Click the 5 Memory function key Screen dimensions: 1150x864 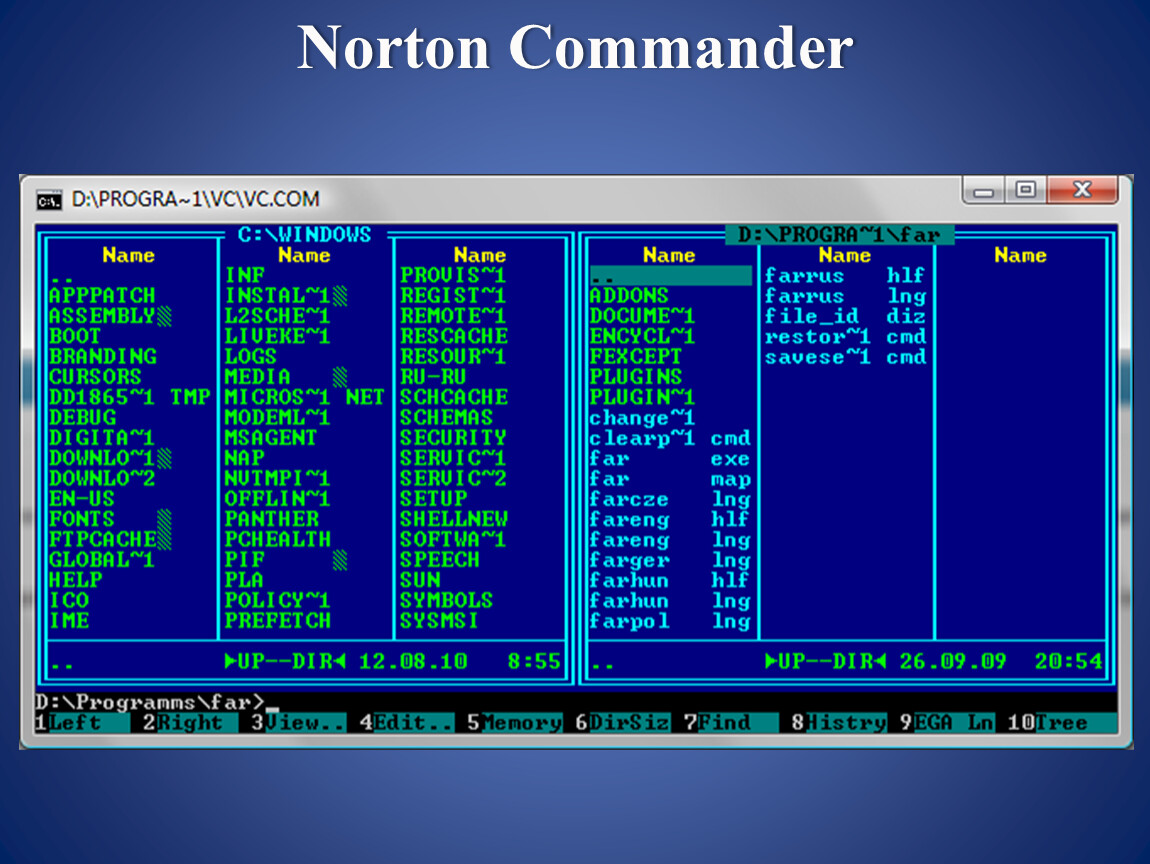coord(514,722)
